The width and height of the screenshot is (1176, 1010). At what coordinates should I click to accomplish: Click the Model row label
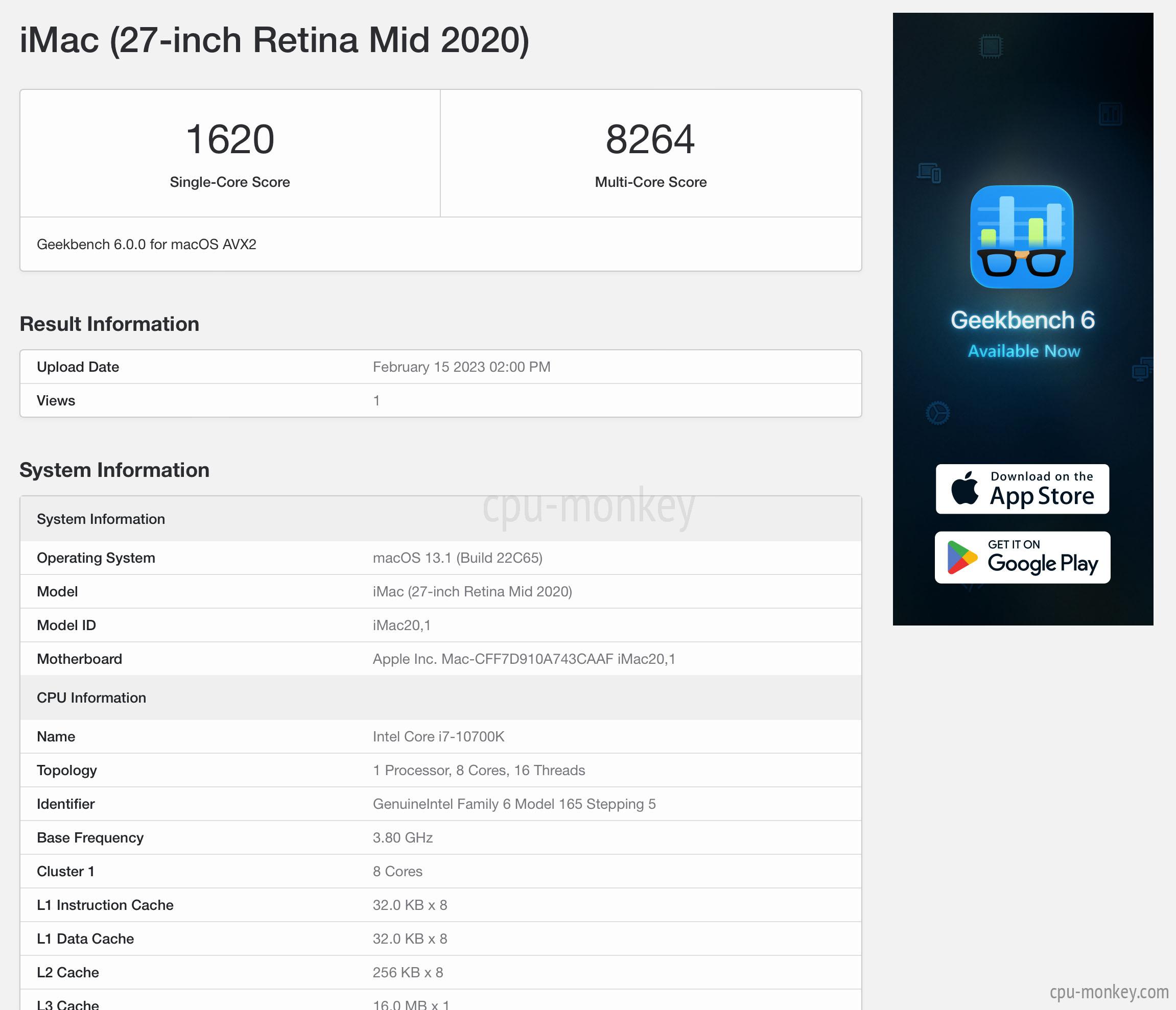57,592
